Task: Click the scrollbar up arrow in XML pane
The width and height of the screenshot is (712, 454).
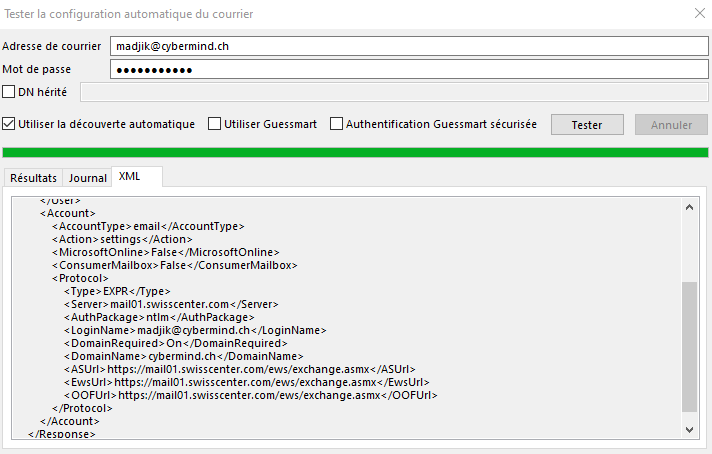Action: point(689,206)
